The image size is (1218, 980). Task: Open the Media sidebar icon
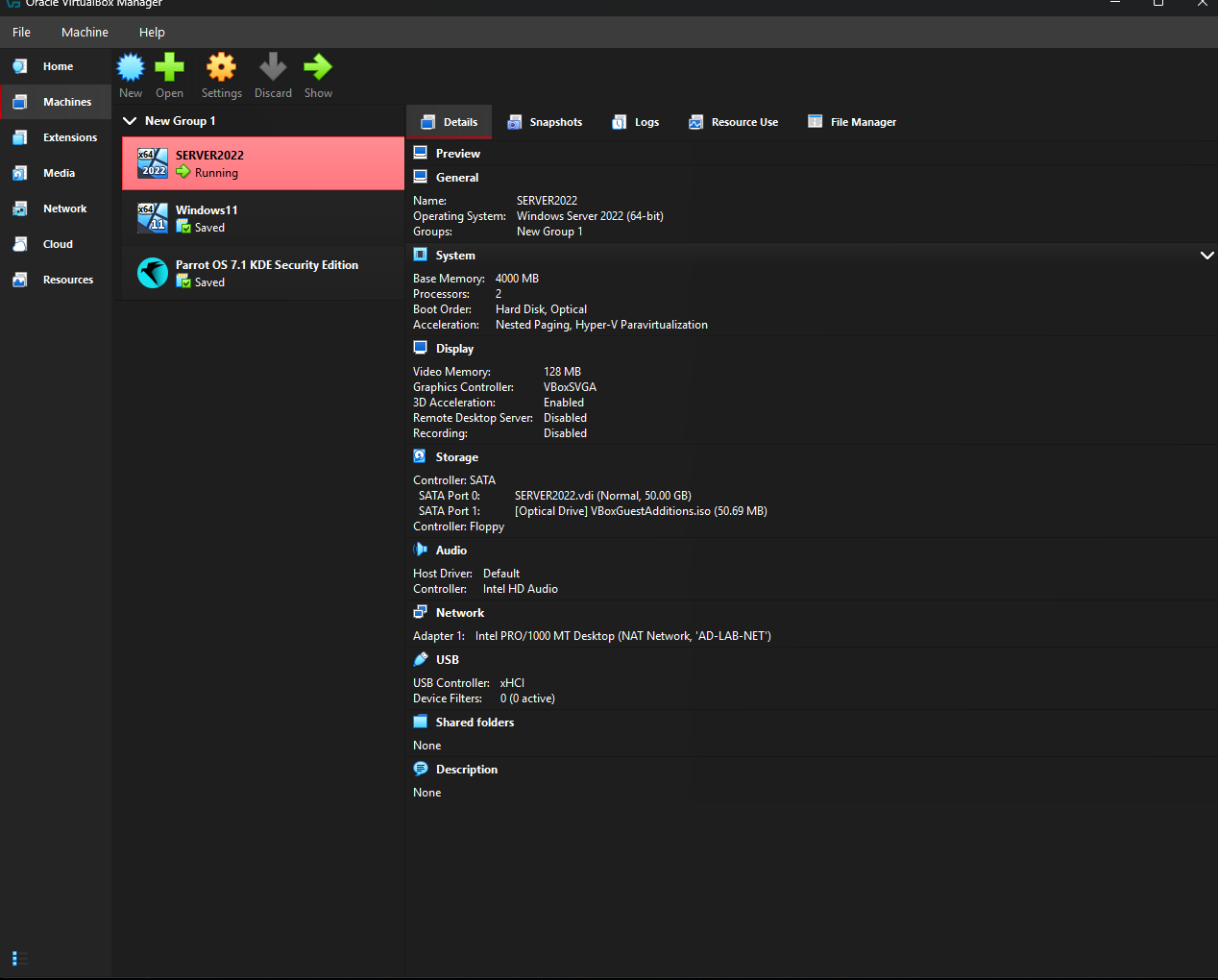pos(20,173)
